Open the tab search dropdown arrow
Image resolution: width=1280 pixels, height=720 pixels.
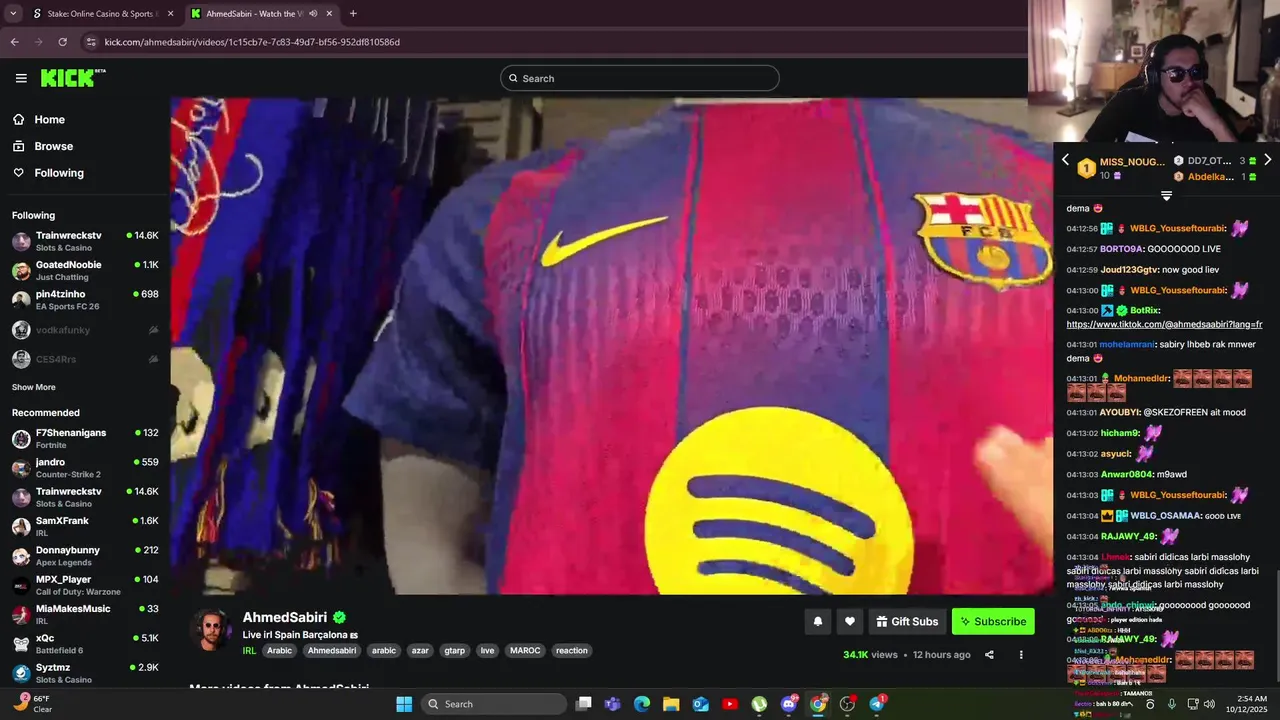[x=12, y=14]
